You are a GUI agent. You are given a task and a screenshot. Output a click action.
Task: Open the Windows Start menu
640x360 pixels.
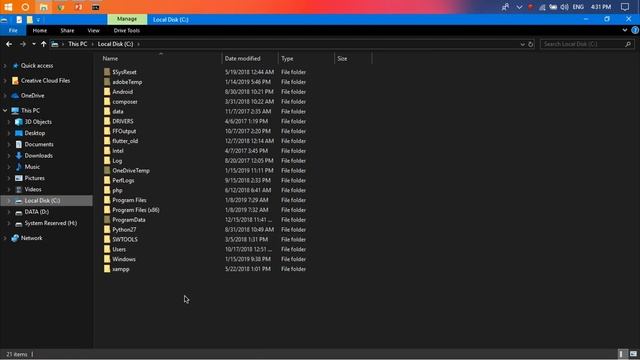(8, 7)
